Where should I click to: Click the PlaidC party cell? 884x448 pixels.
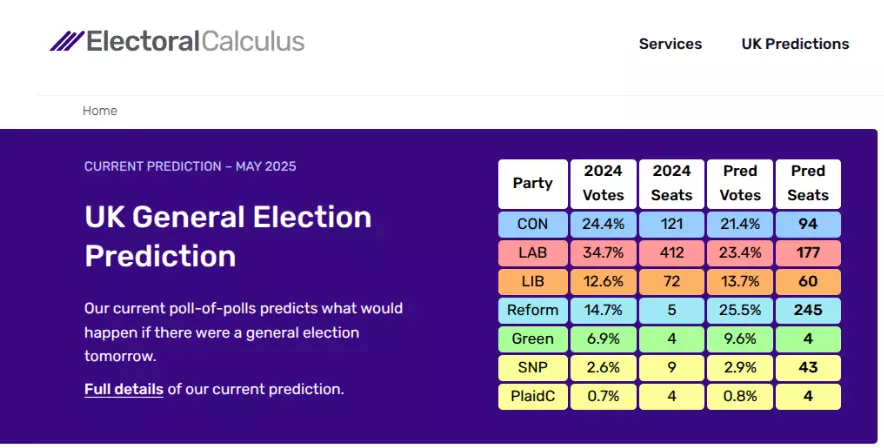tap(533, 397)
